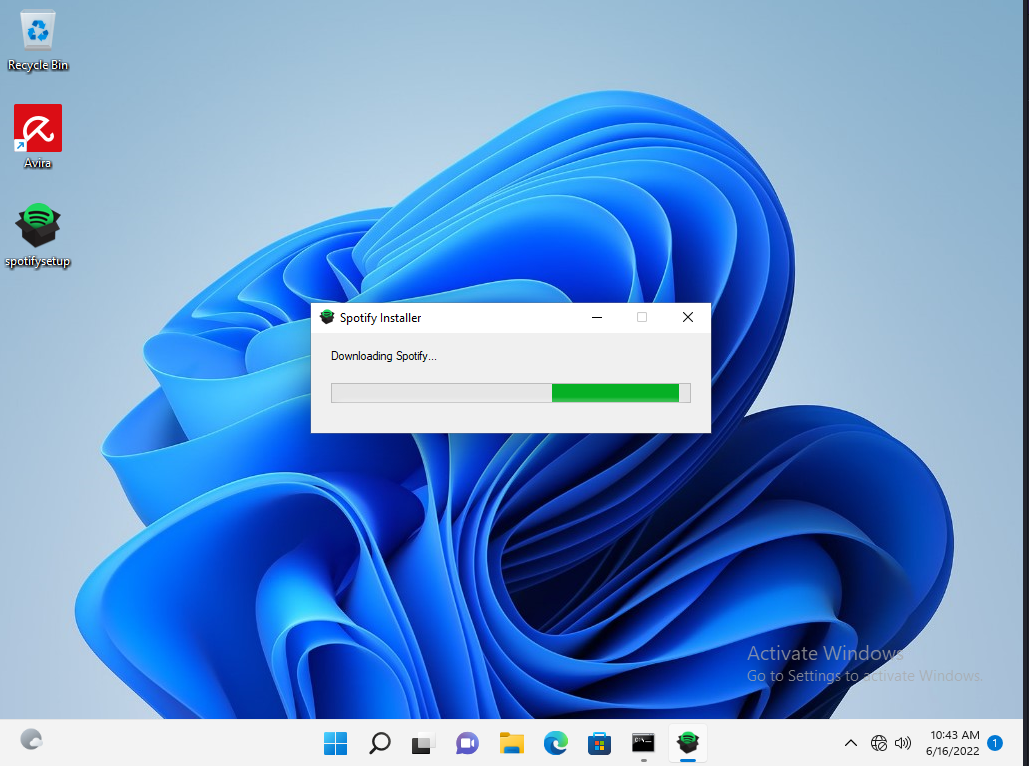Launch Chat from the taskbar

point(467,743)
